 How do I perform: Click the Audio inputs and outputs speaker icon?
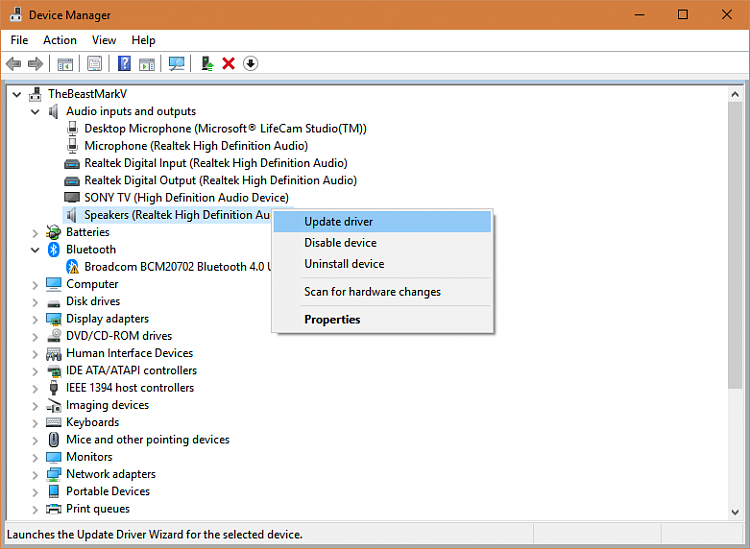tap(53, 111)
